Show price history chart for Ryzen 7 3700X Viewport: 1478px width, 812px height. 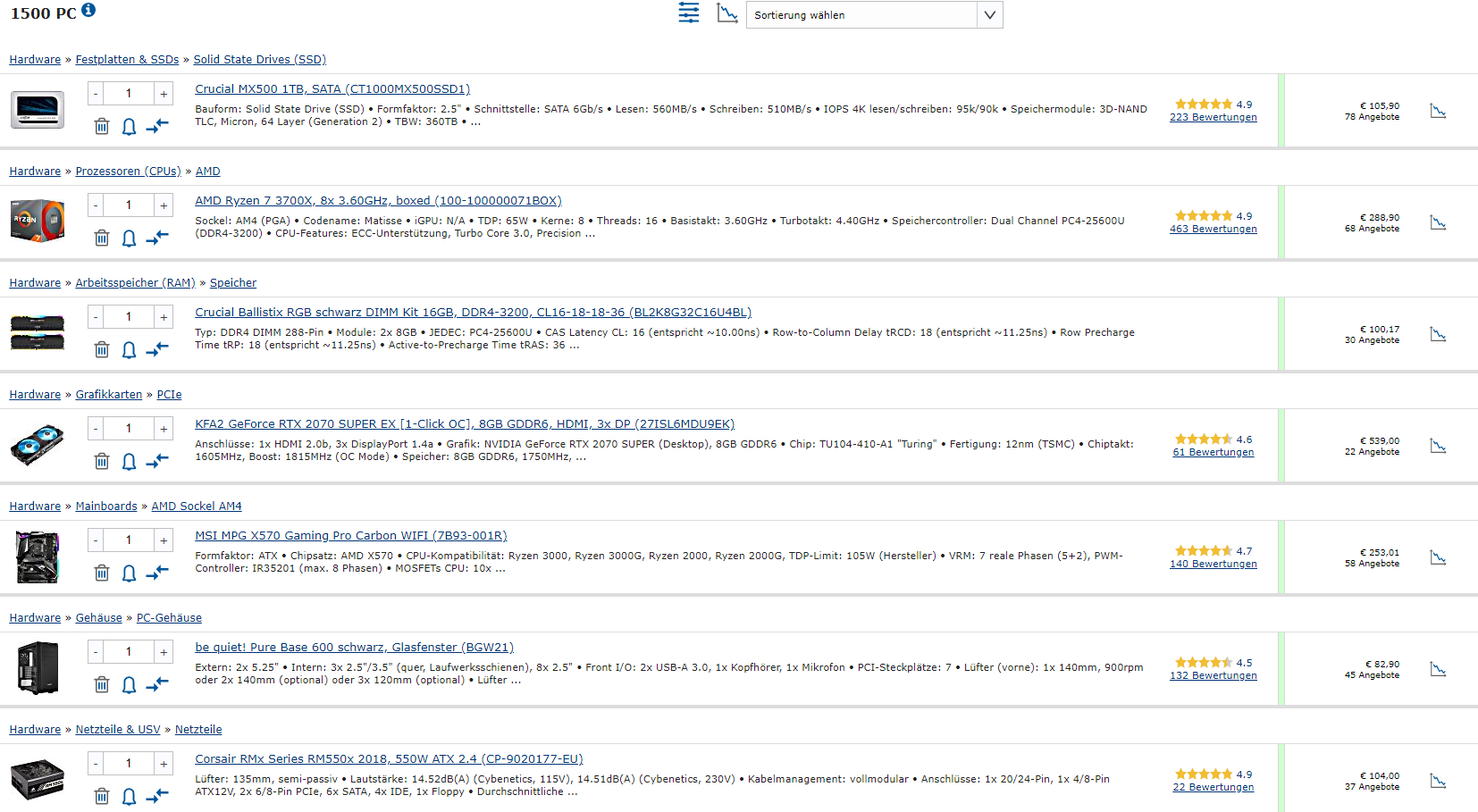point(1438,222)
